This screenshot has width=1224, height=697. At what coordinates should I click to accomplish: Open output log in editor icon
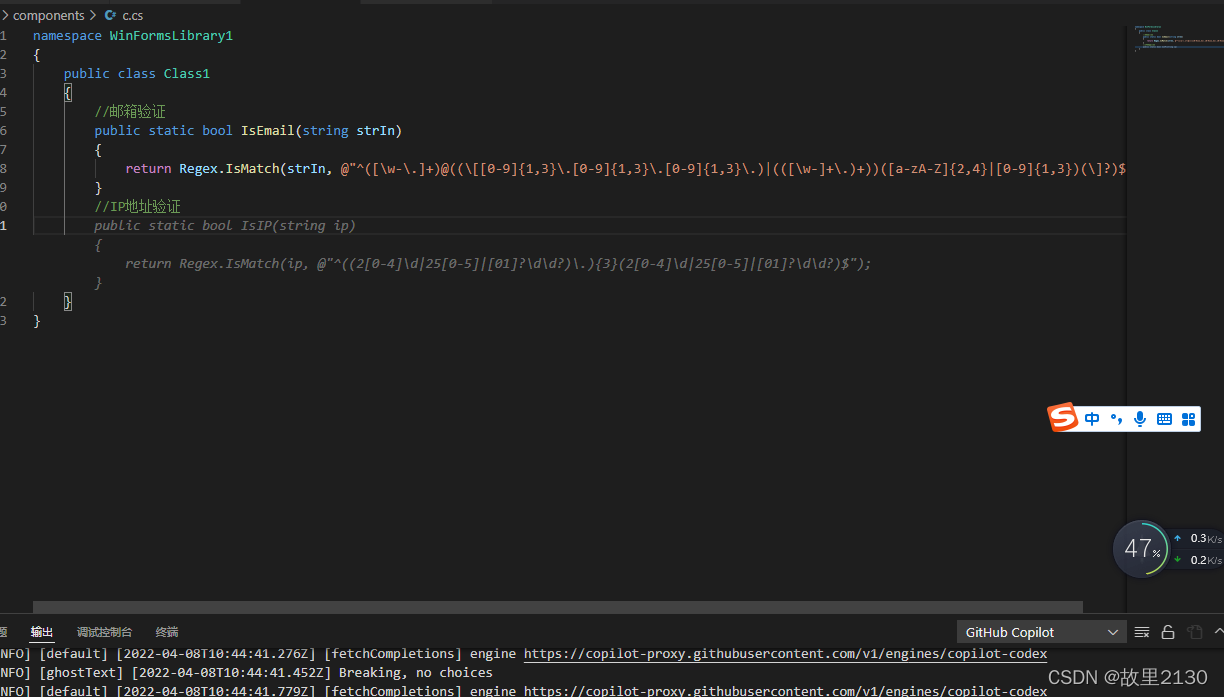[1194, 632]
